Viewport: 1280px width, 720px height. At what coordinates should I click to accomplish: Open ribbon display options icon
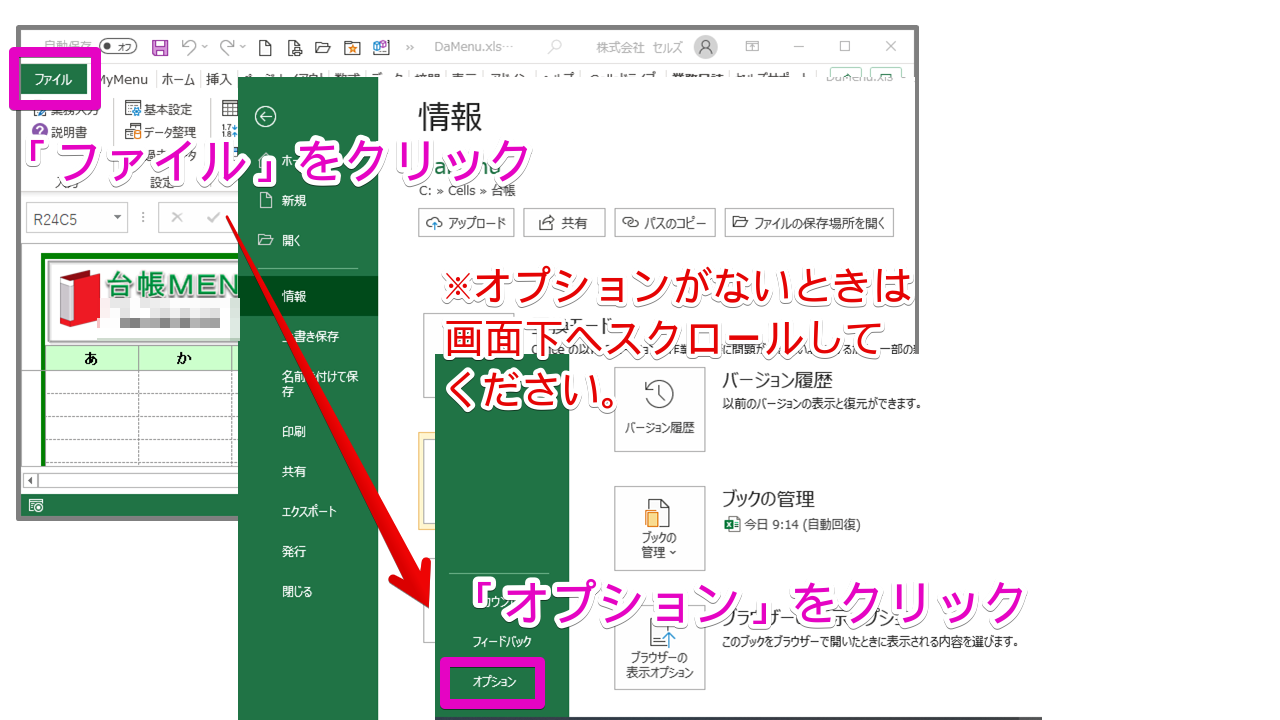point(752,47)
